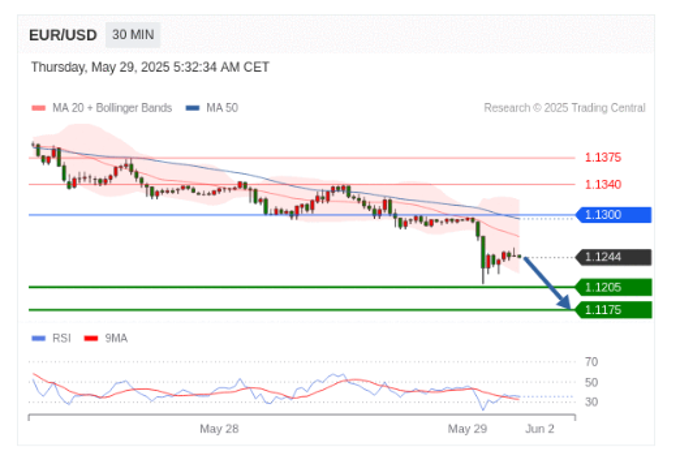Click the chart timestamp Thursday, May 29, 2025
The height and width of the screenshot is (464, 680).
pos(150,67)
